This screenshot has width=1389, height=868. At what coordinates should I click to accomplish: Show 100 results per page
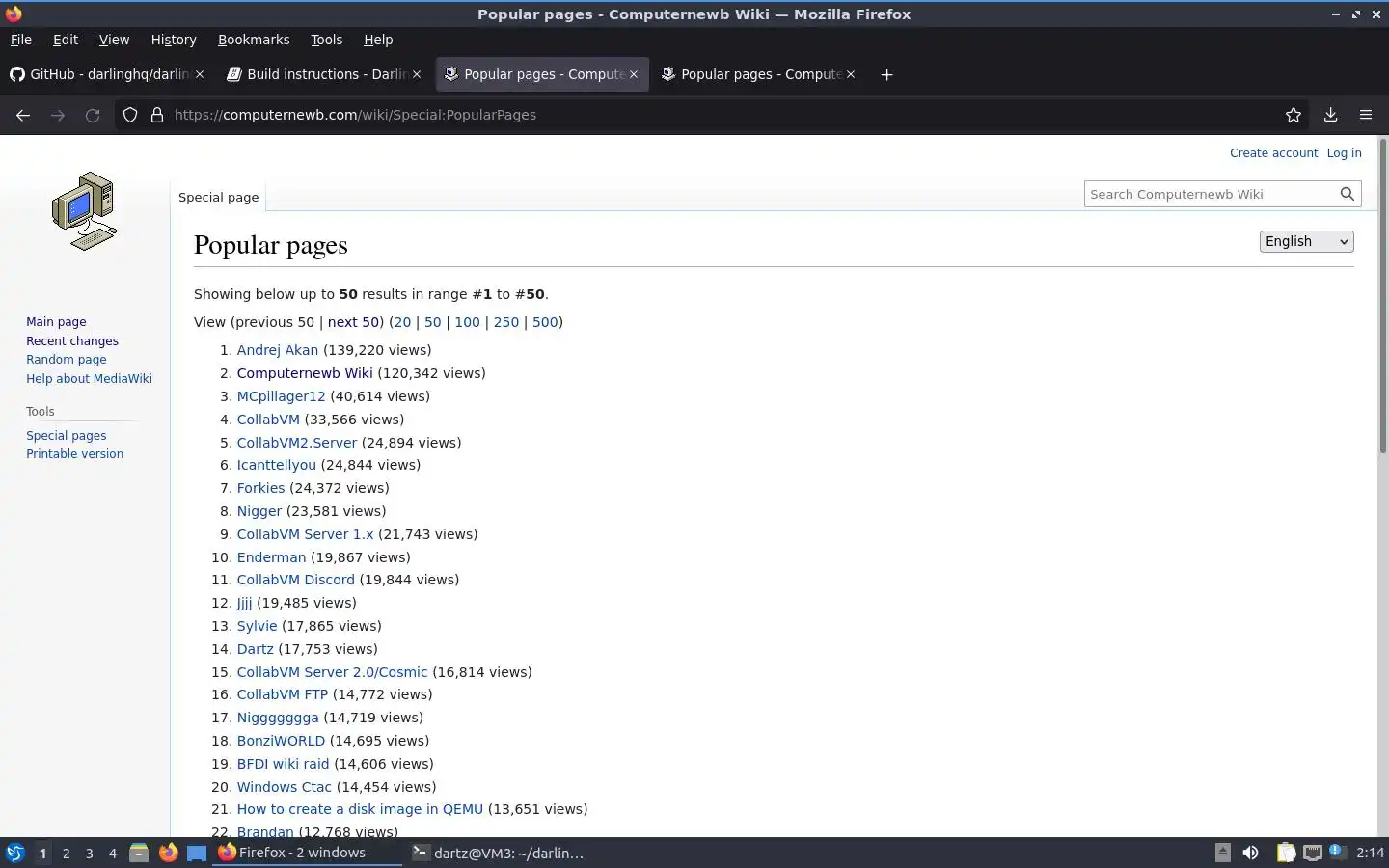467,322
